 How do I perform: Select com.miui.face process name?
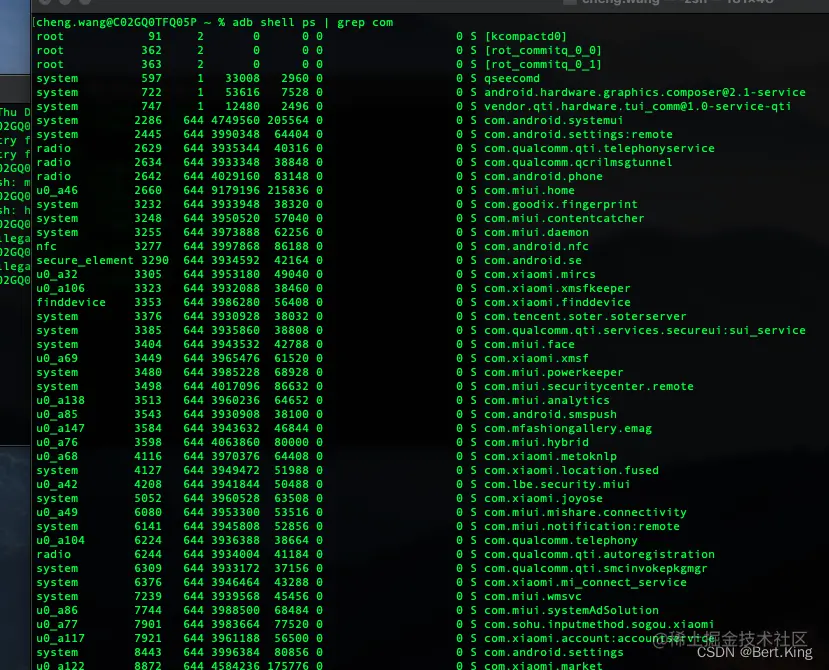point(529,345)
